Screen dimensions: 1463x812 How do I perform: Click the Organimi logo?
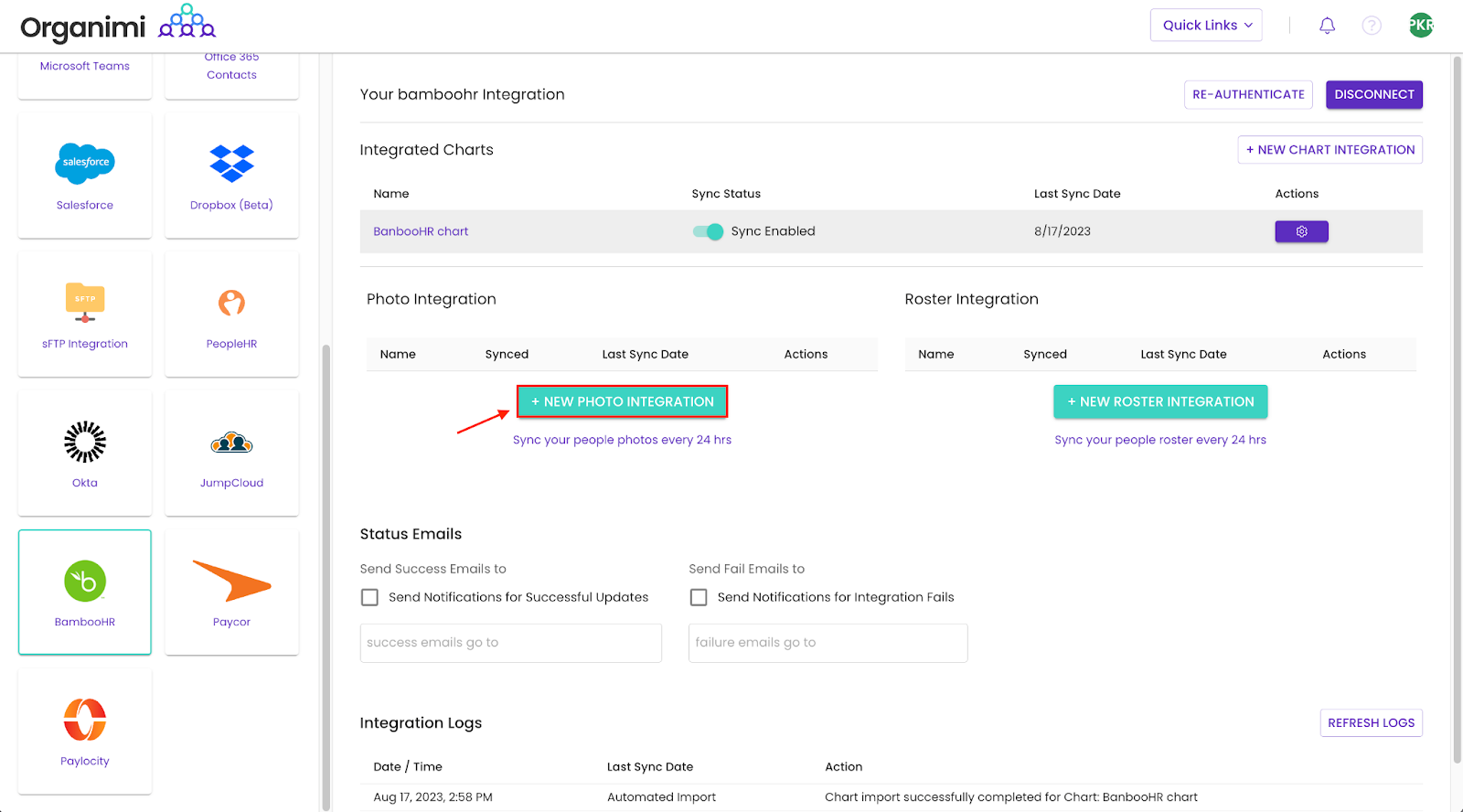(x=118, y=25)
